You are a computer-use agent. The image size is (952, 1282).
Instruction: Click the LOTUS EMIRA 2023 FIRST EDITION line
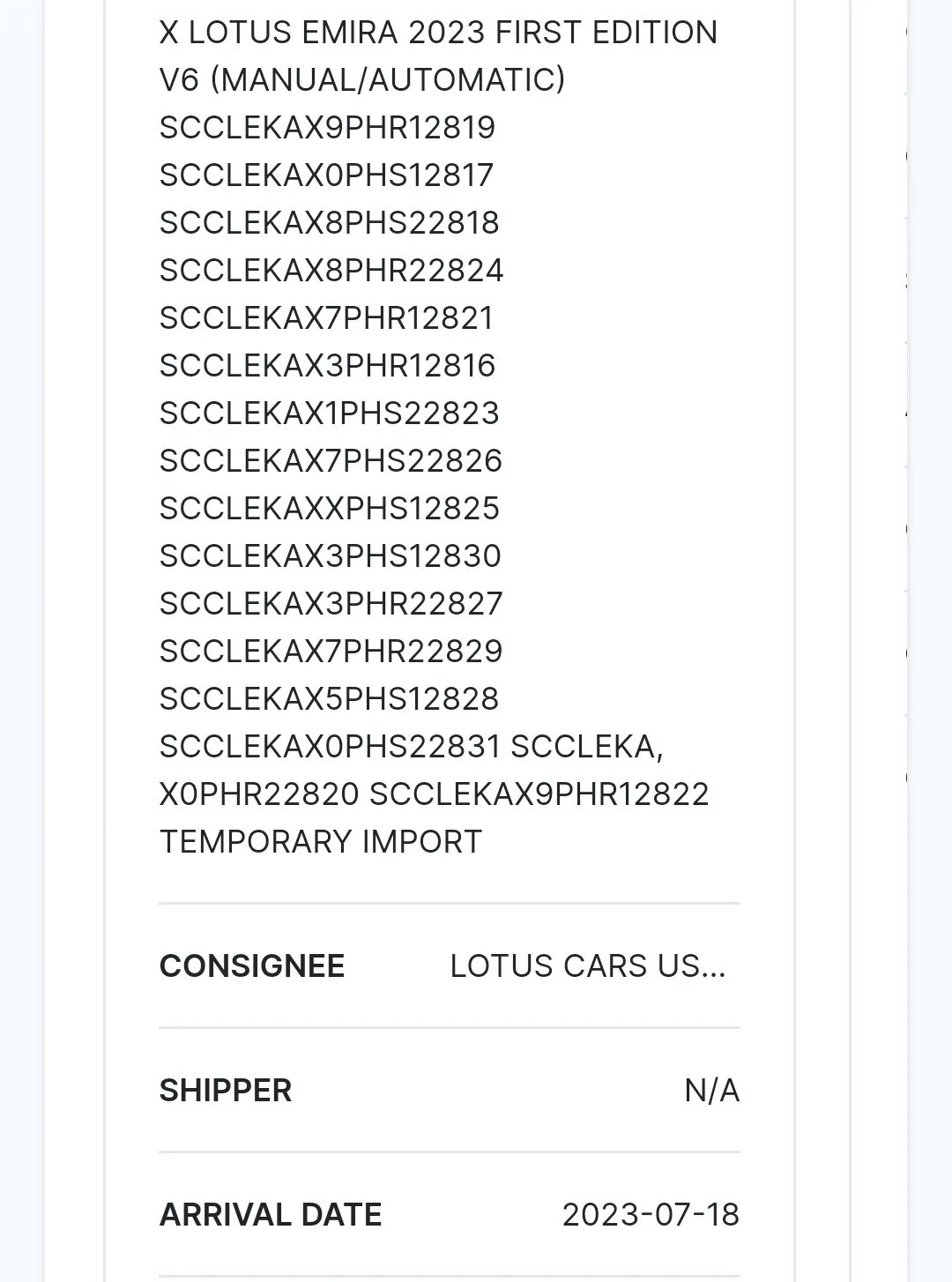(438, 33)
